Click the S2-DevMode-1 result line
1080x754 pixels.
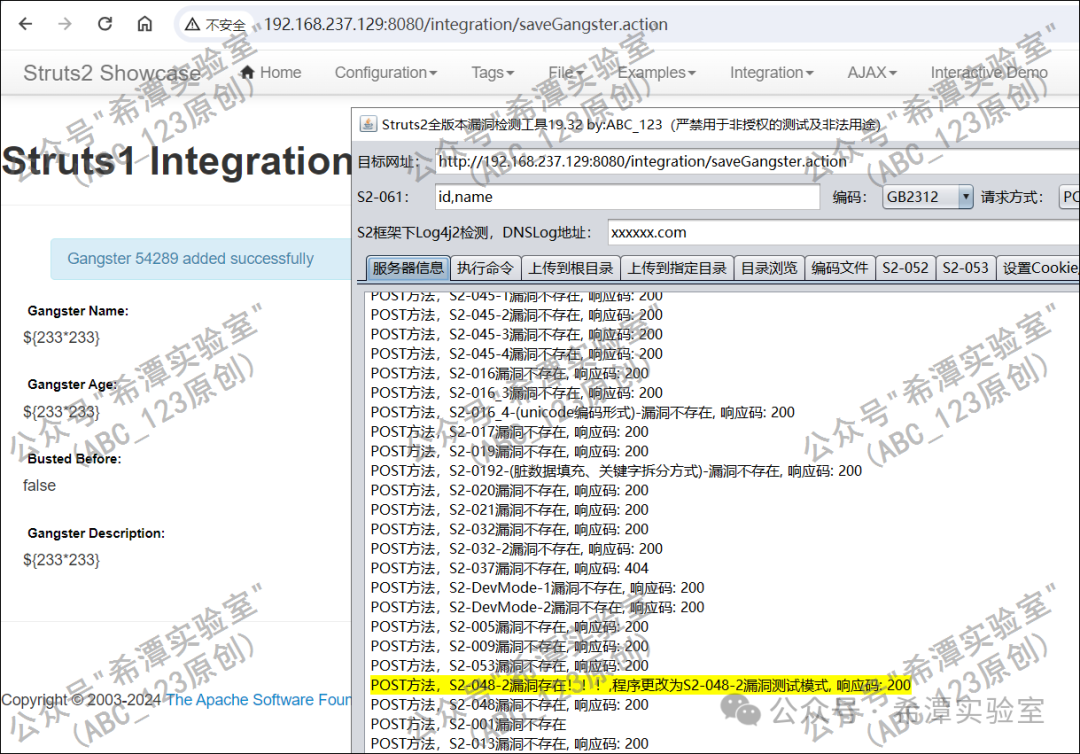[537, 587]
